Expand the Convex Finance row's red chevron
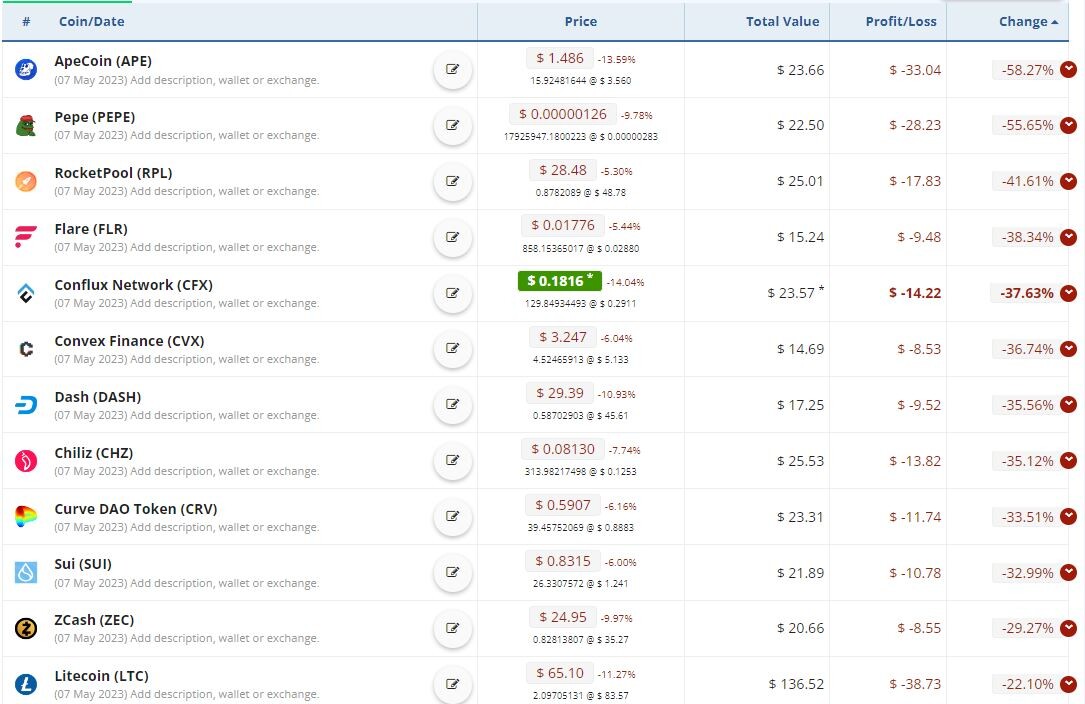 coord(1068,349)
